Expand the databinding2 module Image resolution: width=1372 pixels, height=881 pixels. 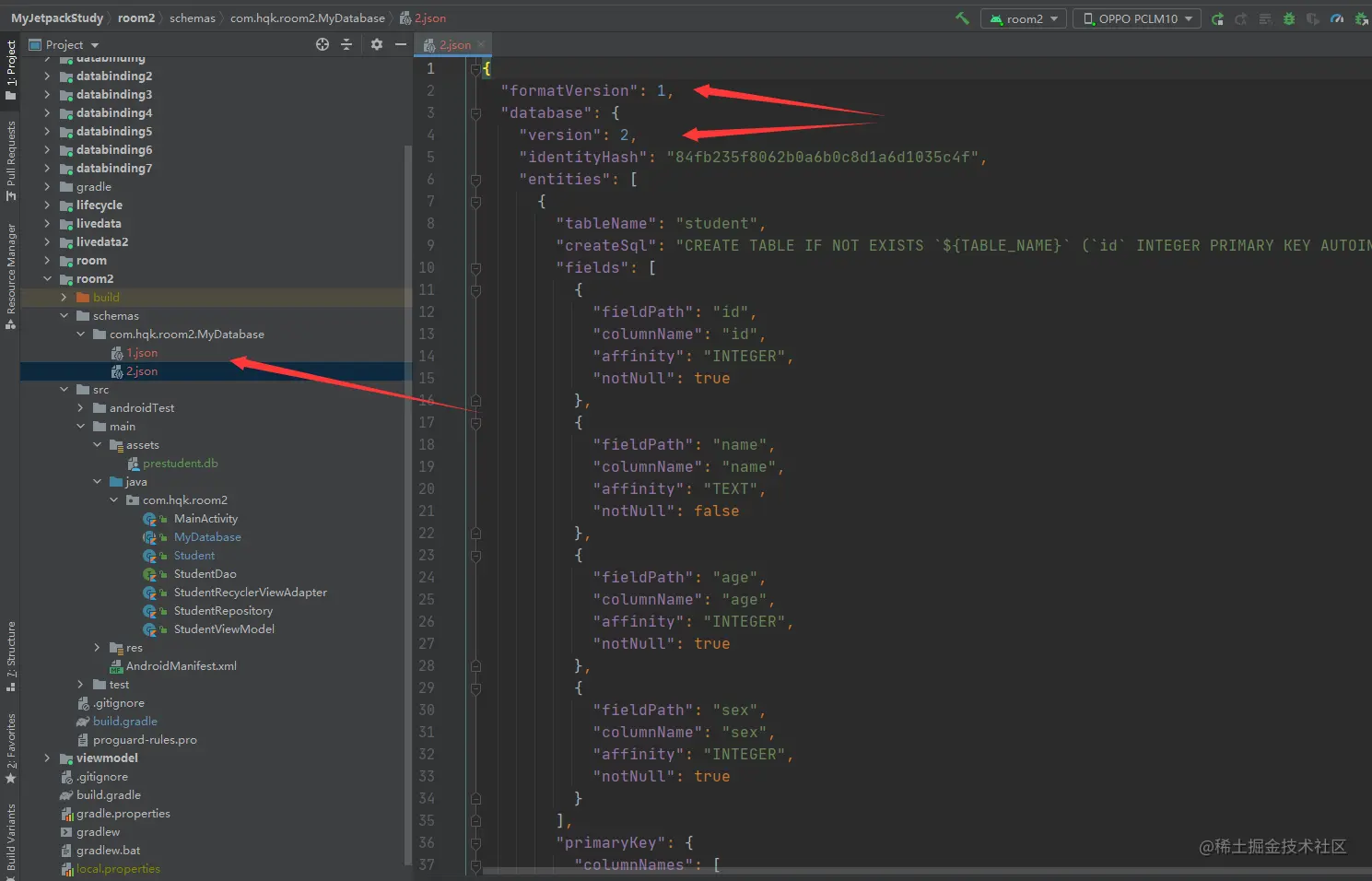coord(47,76)
